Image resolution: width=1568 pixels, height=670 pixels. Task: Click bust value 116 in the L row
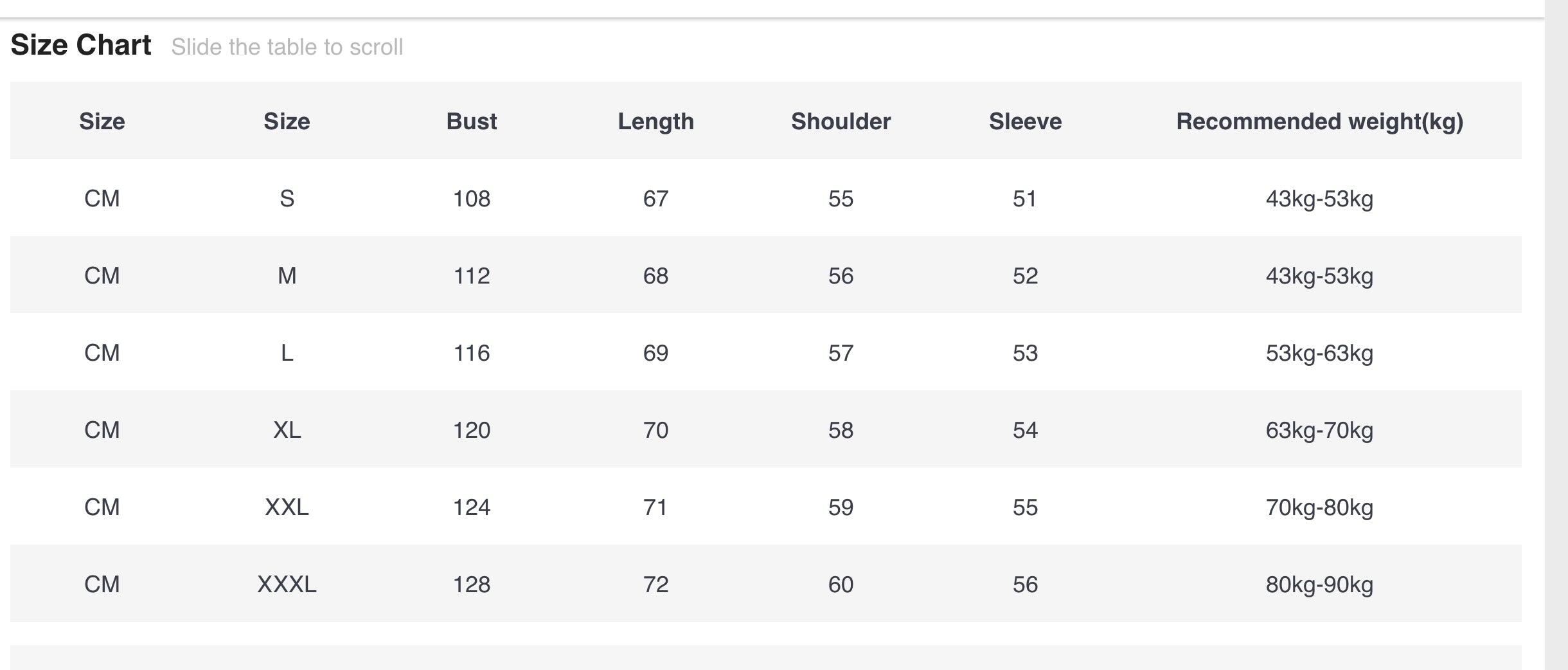coord(471,353)
